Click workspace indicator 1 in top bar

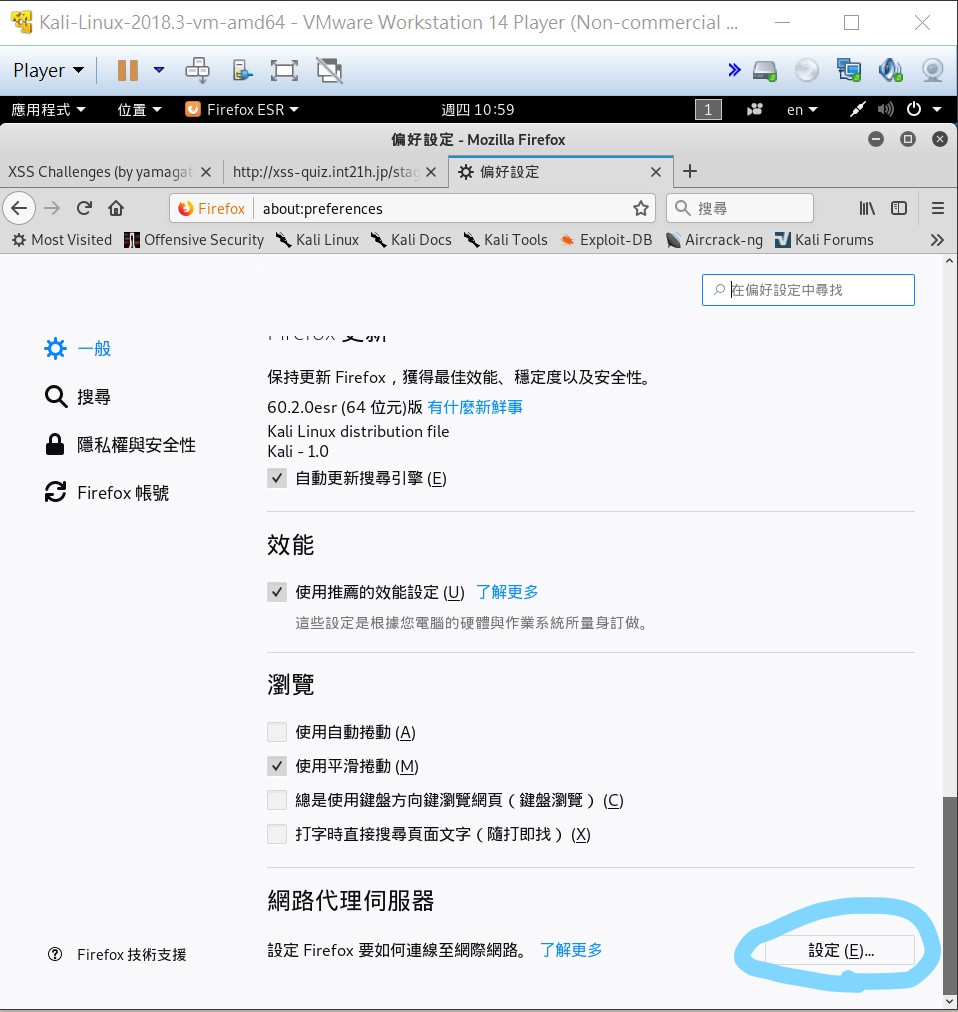click(x=708, y=110)
